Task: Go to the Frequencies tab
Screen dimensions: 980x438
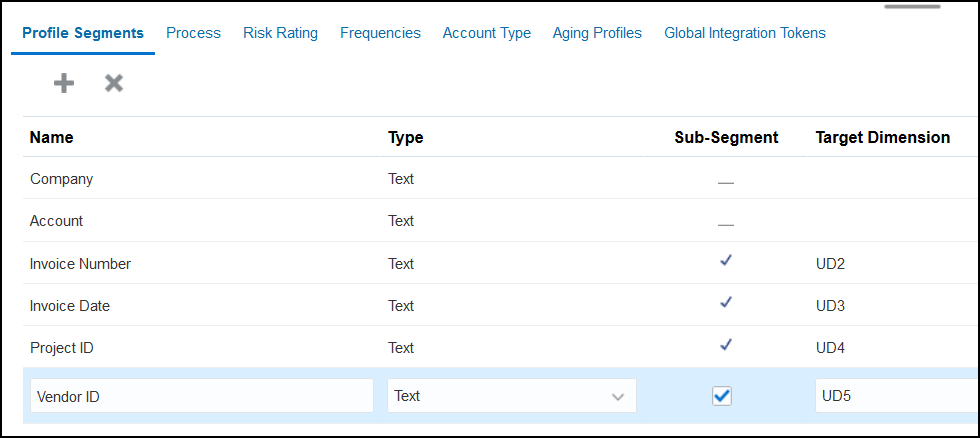Action: point(380,33)
